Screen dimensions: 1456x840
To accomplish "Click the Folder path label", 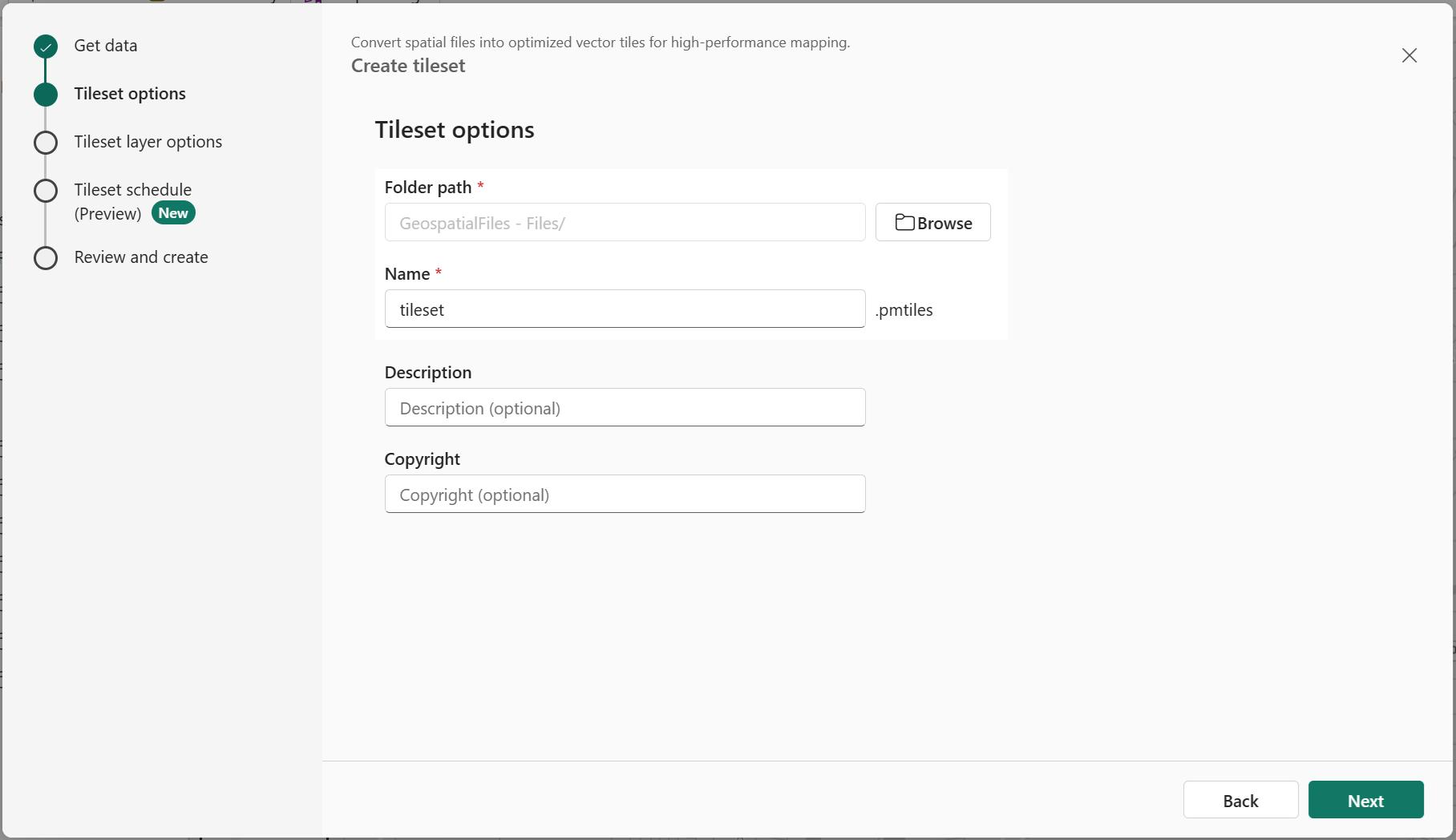I will pyautogui.click(x=428, y=188).
